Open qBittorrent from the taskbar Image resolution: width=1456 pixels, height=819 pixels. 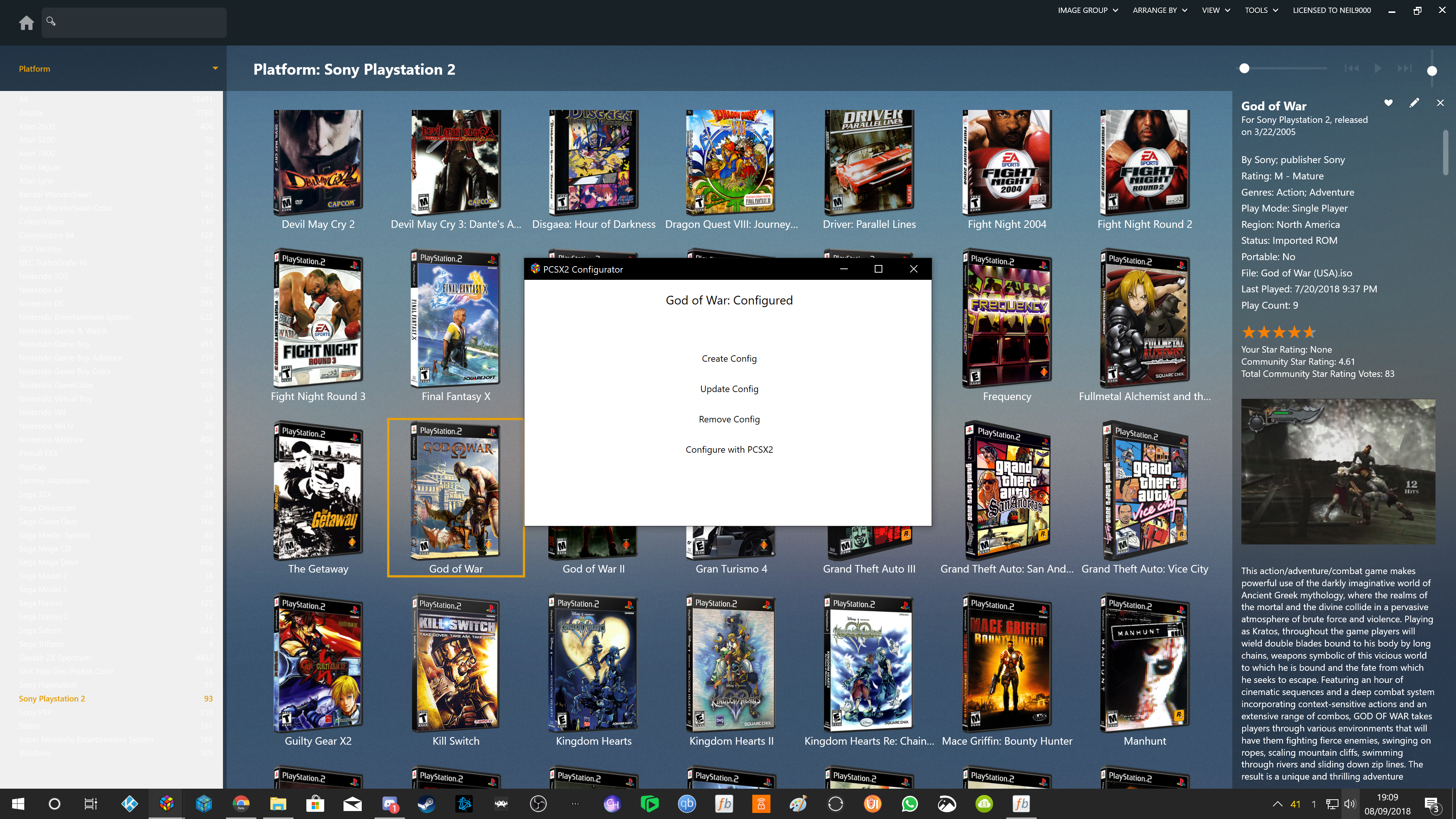[687, 804]
